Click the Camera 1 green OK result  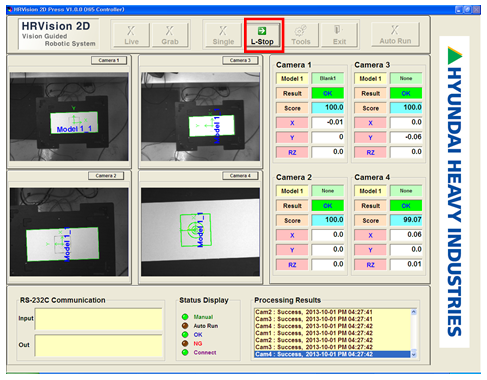coord(327,93)
